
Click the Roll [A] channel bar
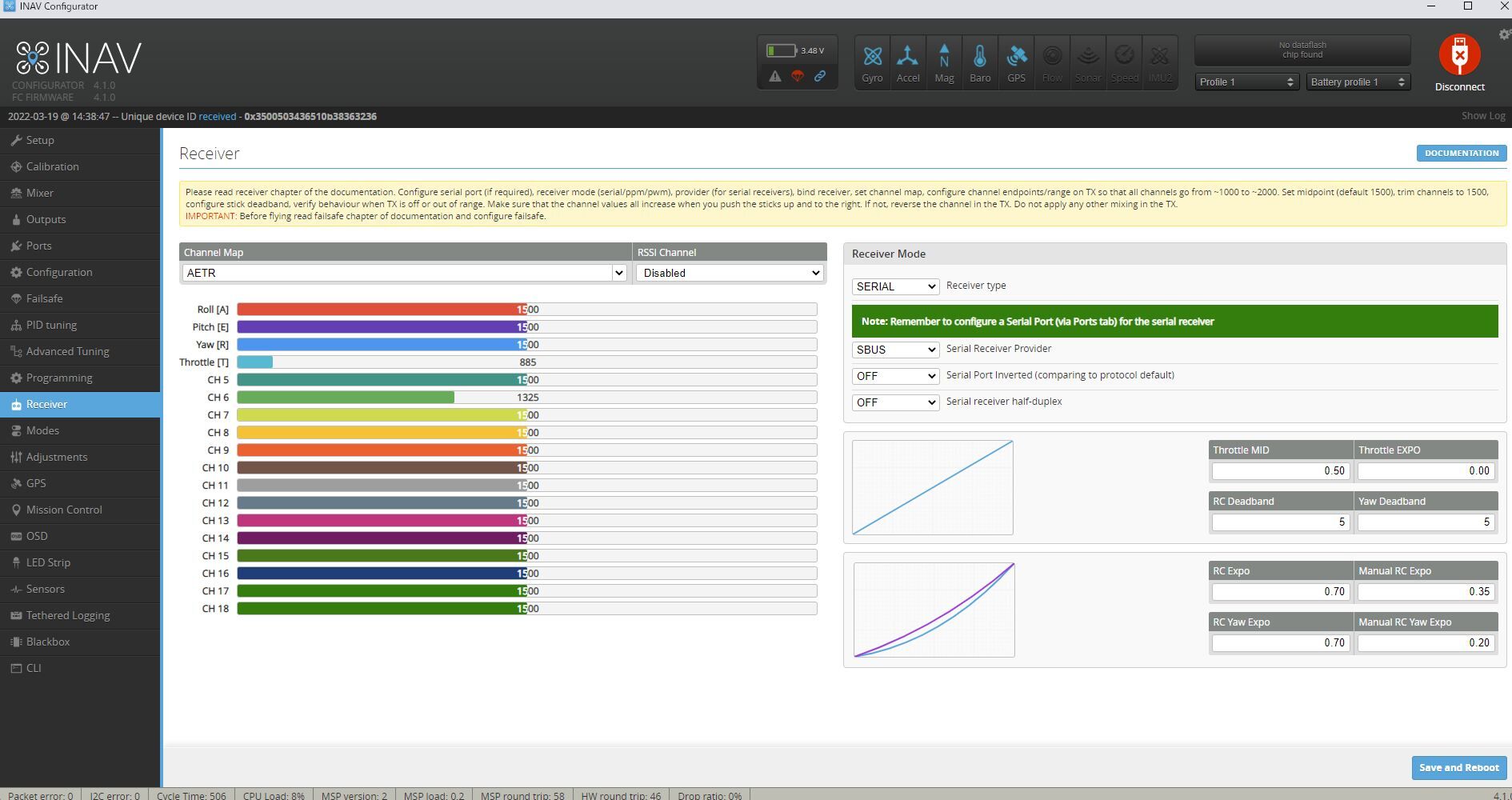pos(526,310)
